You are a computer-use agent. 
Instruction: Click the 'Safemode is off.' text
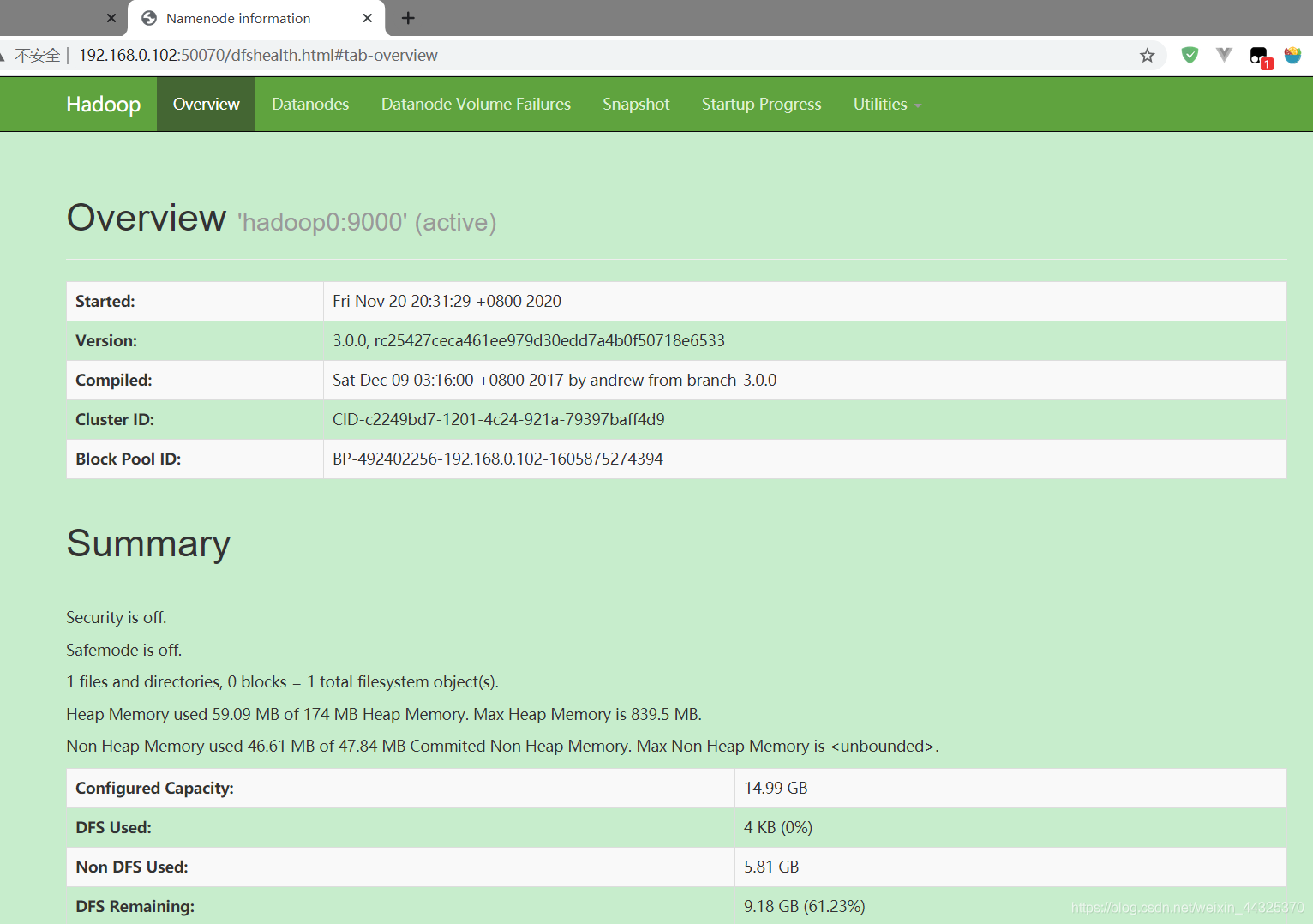[x=124, y=651]
